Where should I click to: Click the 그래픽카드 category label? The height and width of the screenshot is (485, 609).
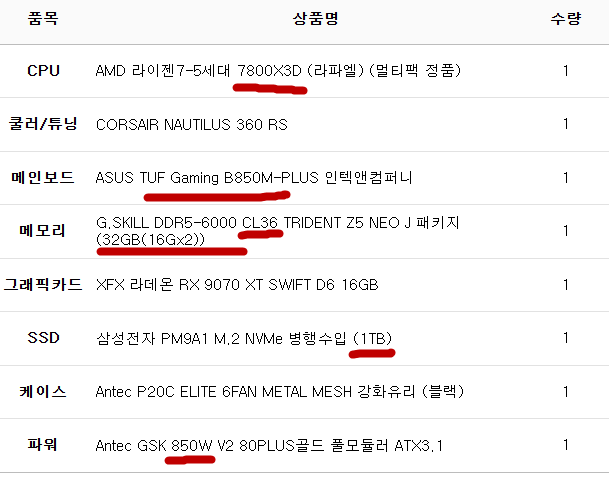(43, 285)
